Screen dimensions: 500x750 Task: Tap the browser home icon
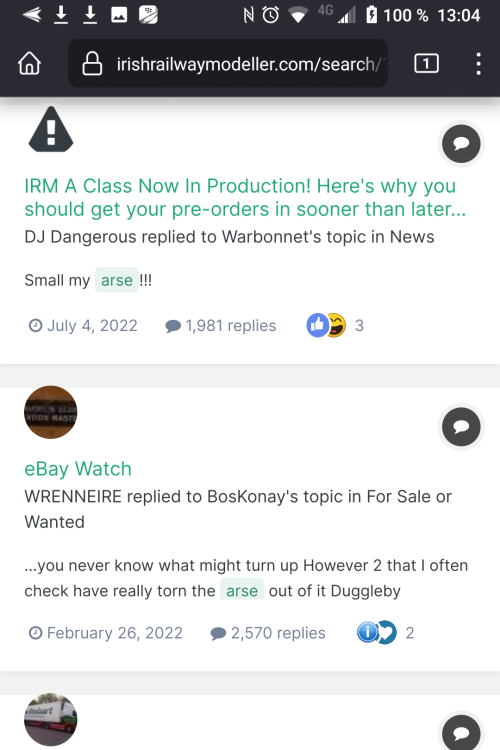tap(29, 63)
